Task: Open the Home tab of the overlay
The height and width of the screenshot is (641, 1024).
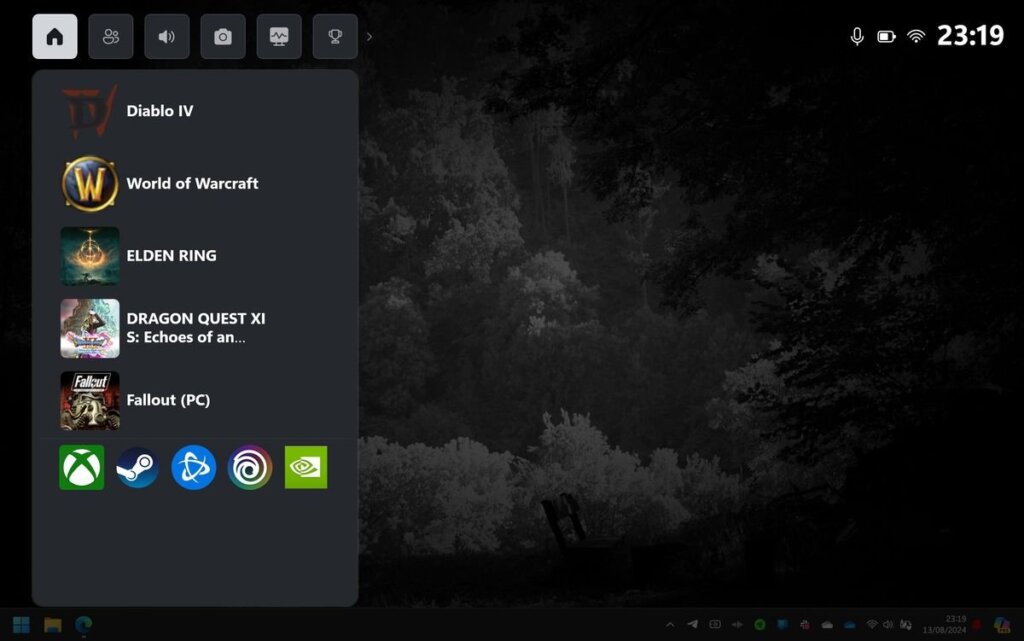Action: [55, 37]
